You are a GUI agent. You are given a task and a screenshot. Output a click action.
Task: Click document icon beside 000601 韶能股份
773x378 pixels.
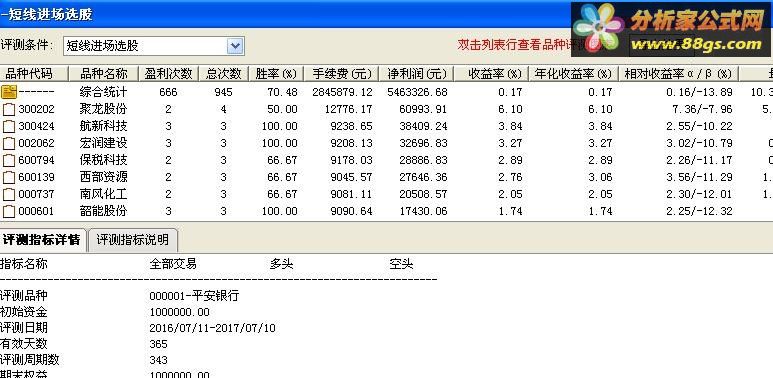[x=9, y=211]
